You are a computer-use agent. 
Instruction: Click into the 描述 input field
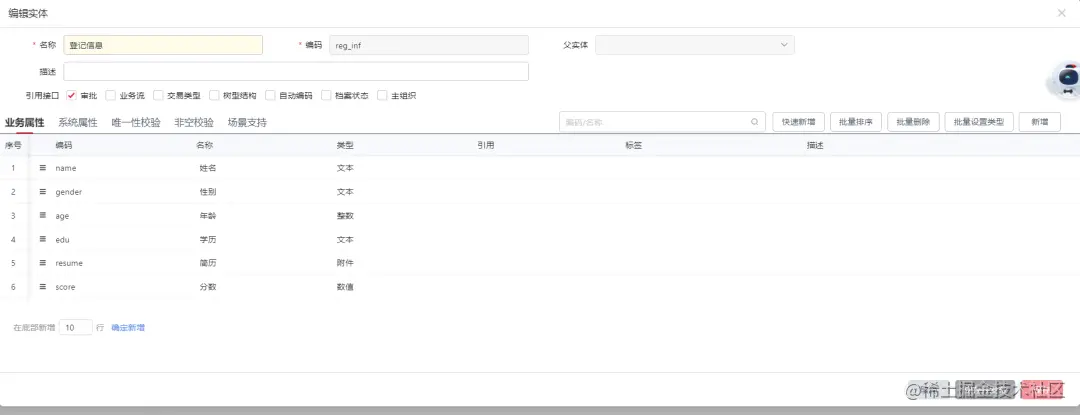coord(296,72)
